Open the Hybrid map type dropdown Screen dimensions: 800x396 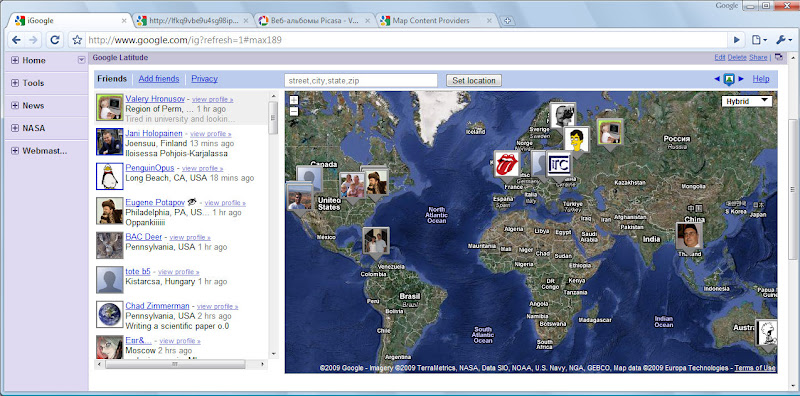pyautogui.click(x=746, y=101)
